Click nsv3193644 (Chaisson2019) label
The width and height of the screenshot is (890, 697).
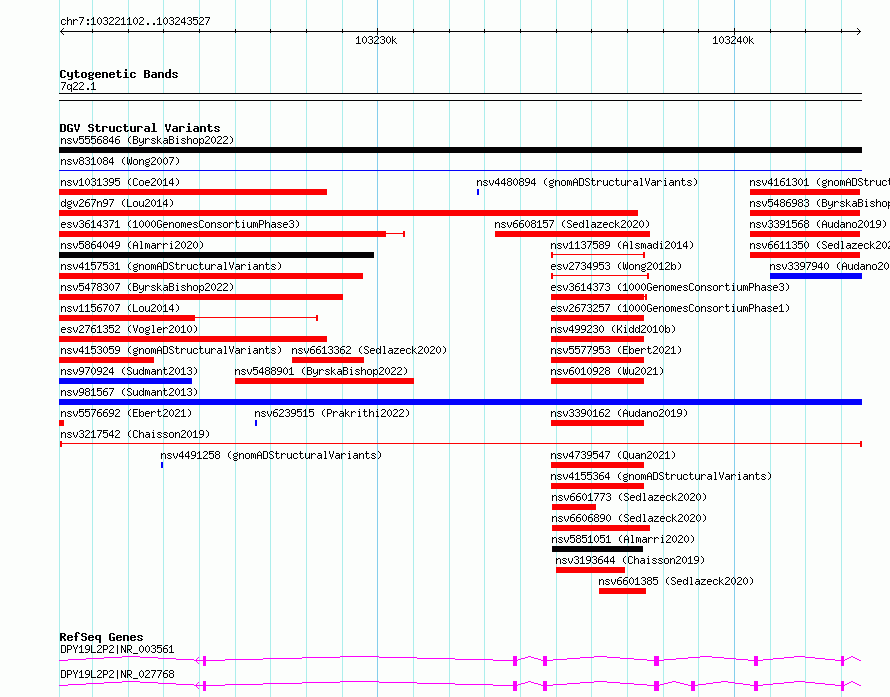pos(631,560)
